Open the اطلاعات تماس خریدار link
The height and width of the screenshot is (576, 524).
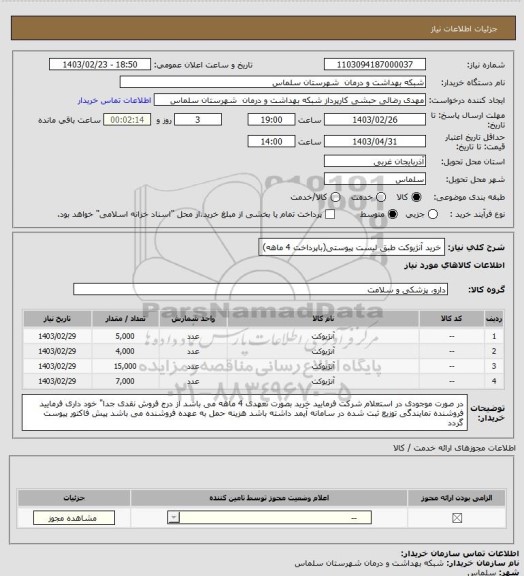pyautogui.click(x=114, y=101)
